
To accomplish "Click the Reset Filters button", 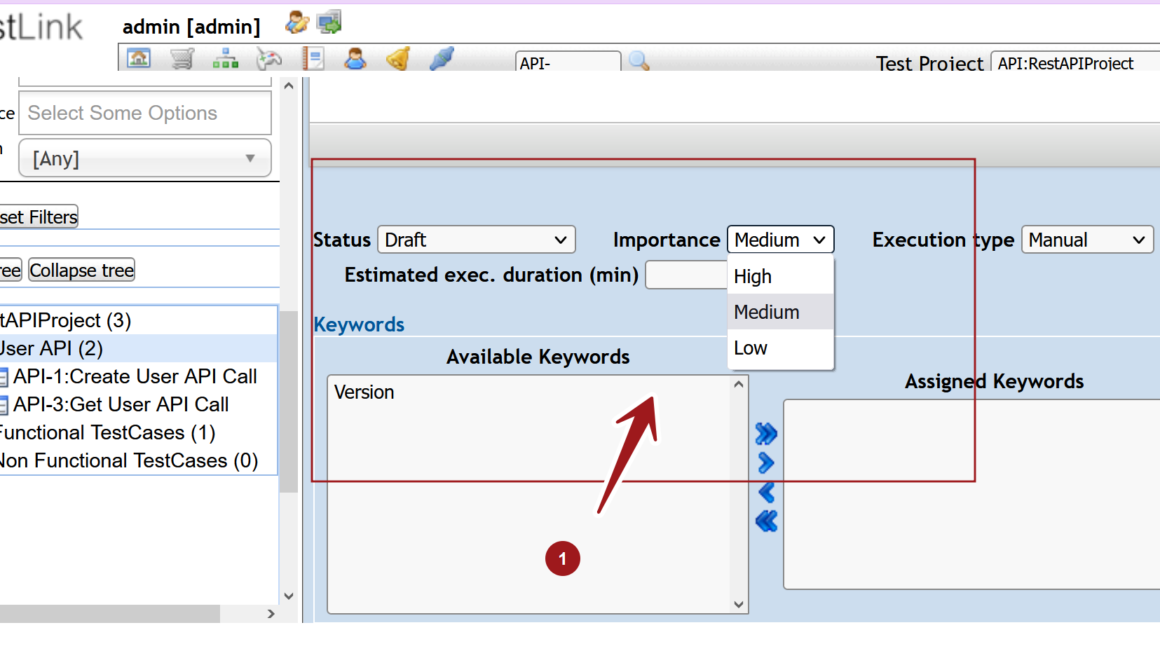I will 38,216.
